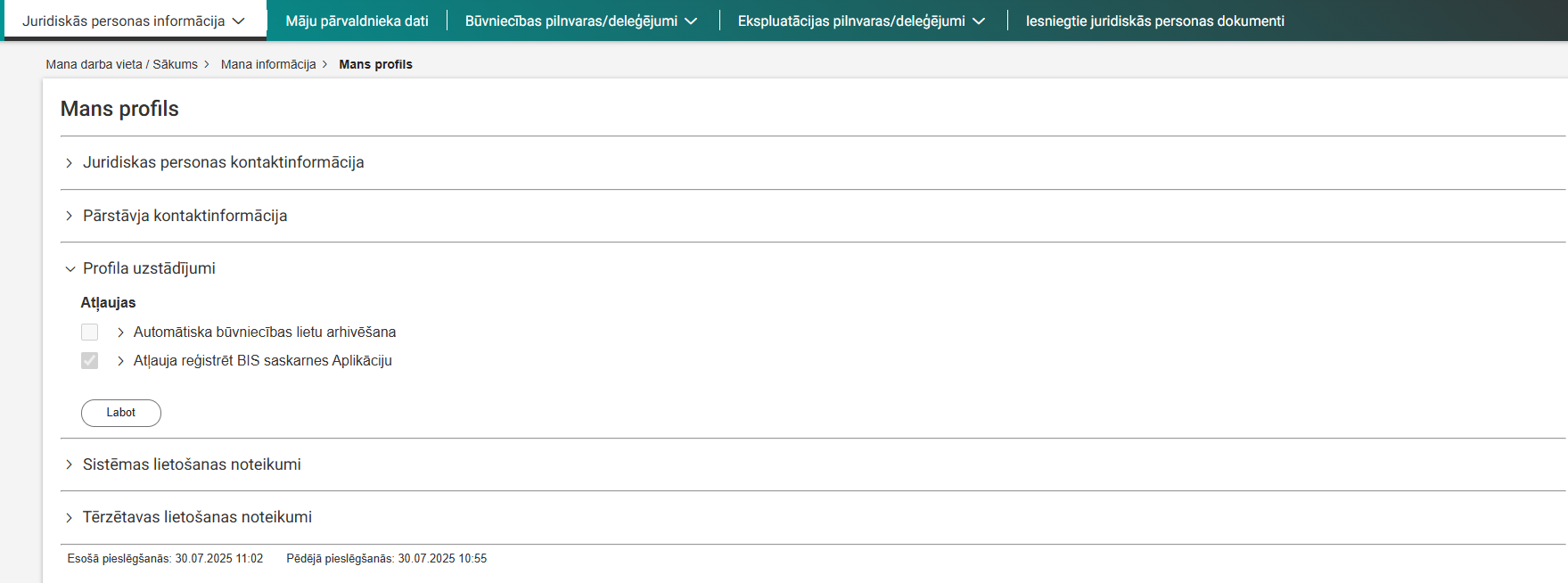The width and height of the screenshot is (1568, 583).
Task: Switch to Māju pārvaldnieka dati tab
Action: [x=357, y=21]
